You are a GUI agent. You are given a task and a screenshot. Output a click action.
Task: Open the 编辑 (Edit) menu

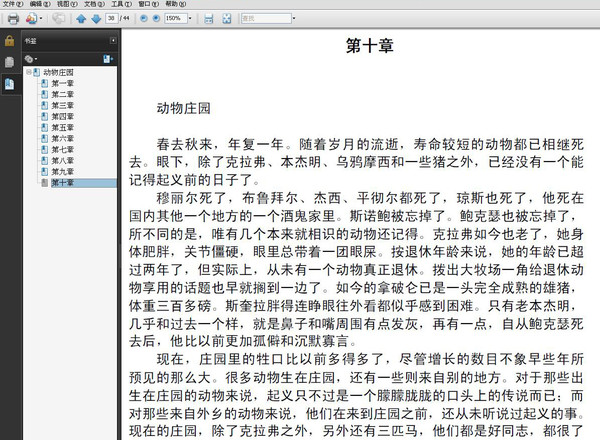point(40,4)
